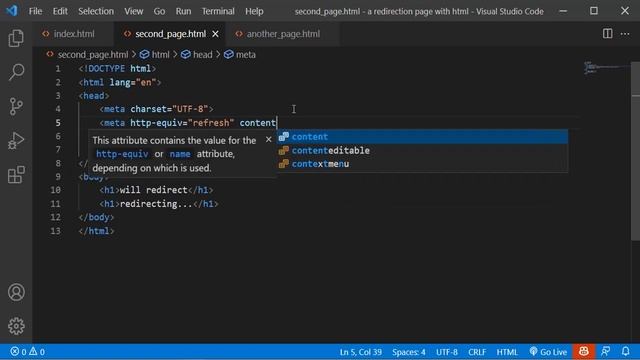Change file encoding UTF-8 in status bar
This screenshot has height=360, width=640.
447,351
